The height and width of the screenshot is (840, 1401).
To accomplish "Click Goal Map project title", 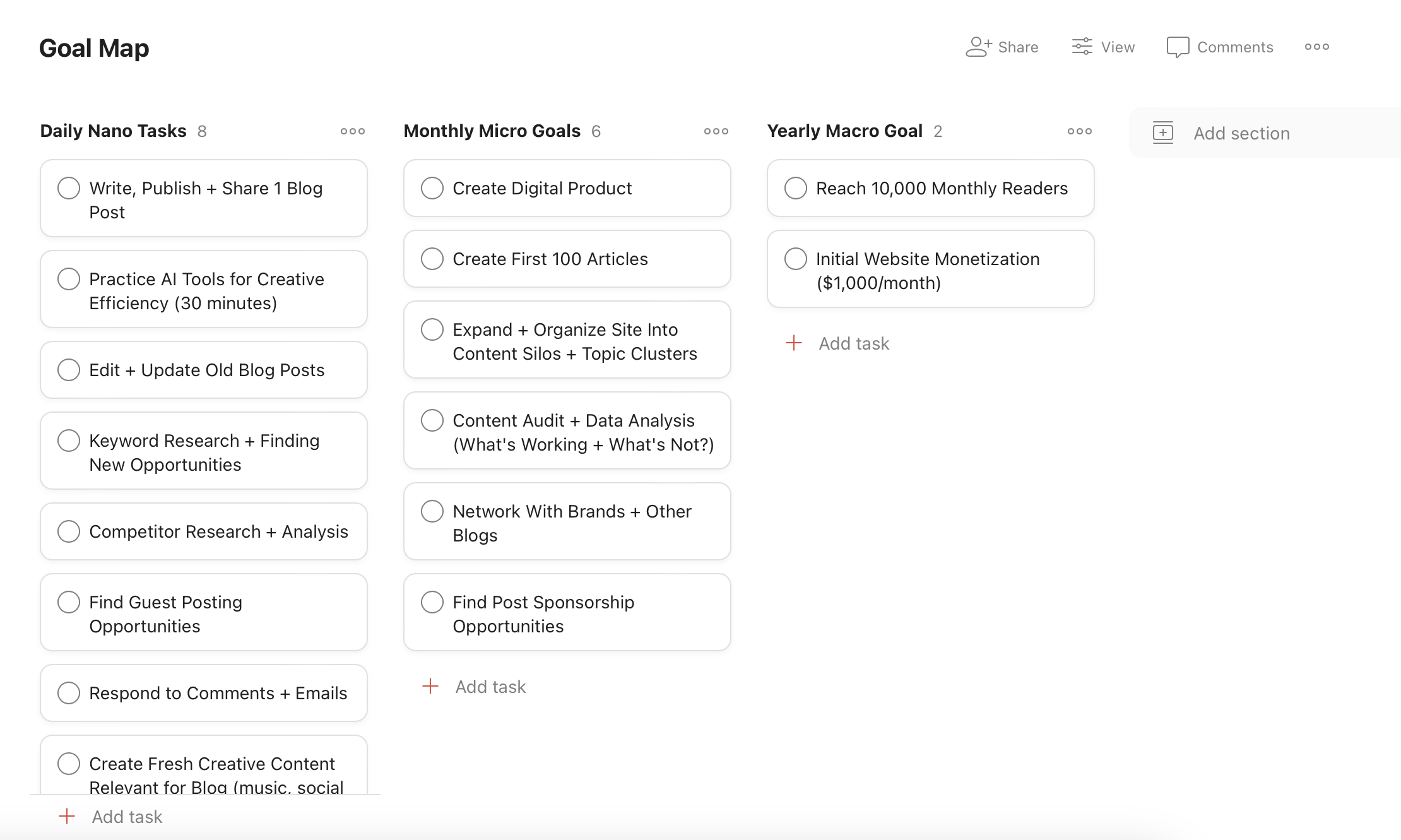I will click(x=94, y=48).
